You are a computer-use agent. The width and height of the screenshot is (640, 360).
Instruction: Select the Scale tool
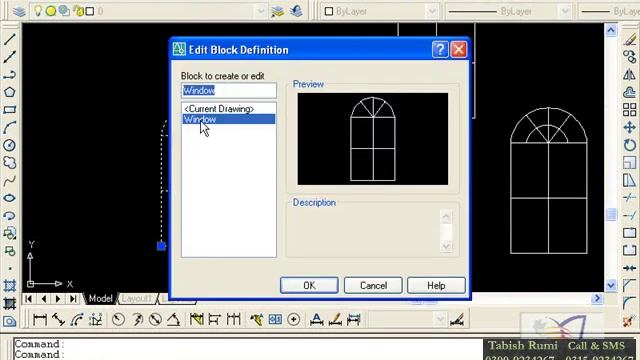click(x=629, y=163)
